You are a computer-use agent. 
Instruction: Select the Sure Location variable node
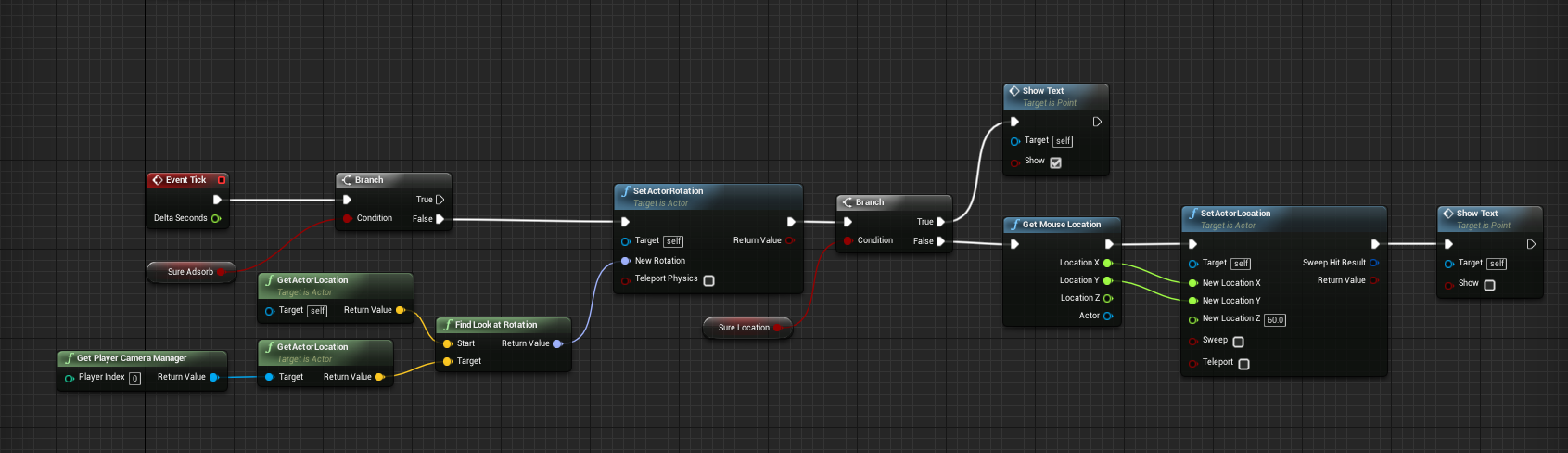pyautogui.click(x=747, y=328)
